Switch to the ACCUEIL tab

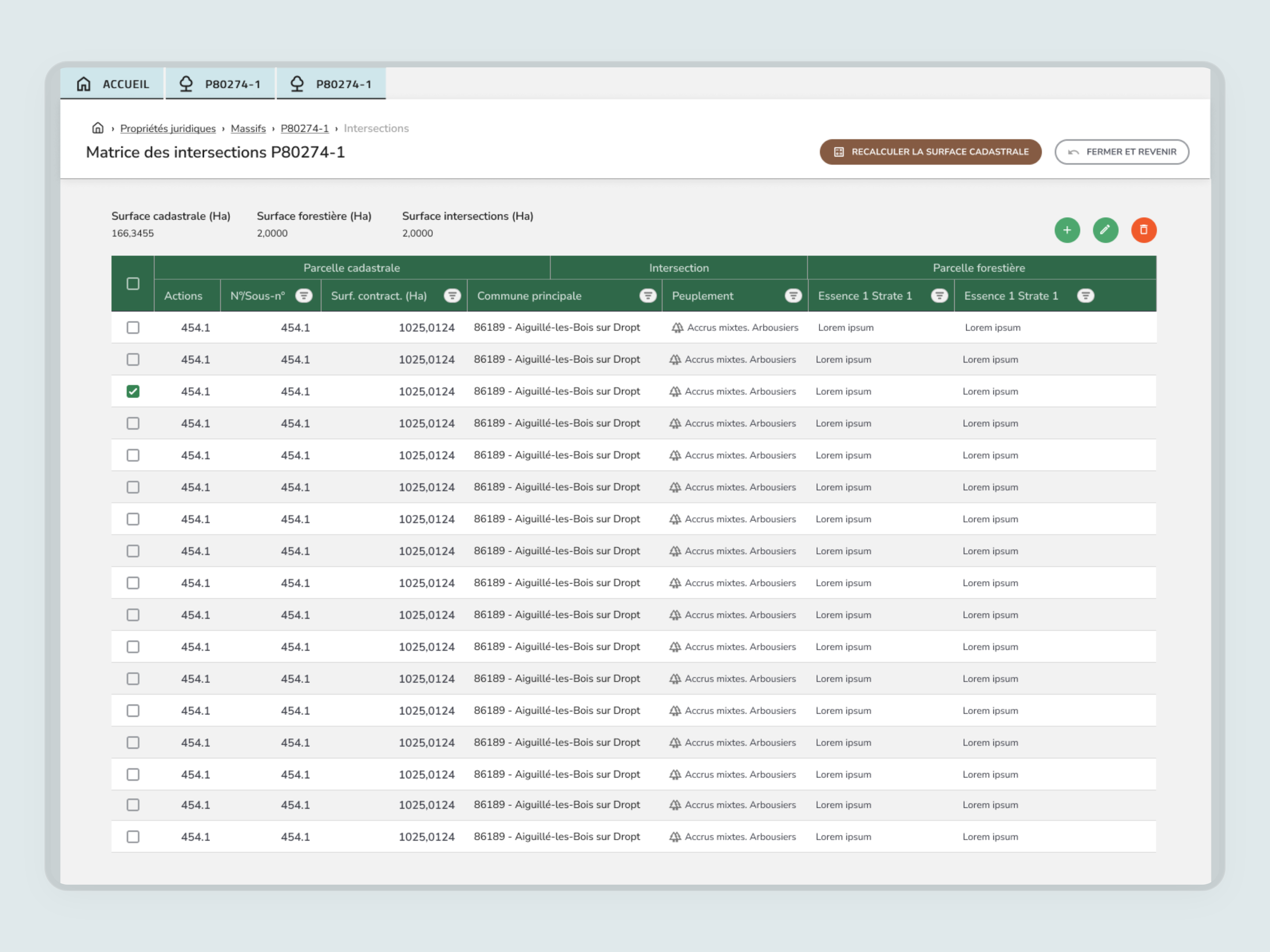113,84
